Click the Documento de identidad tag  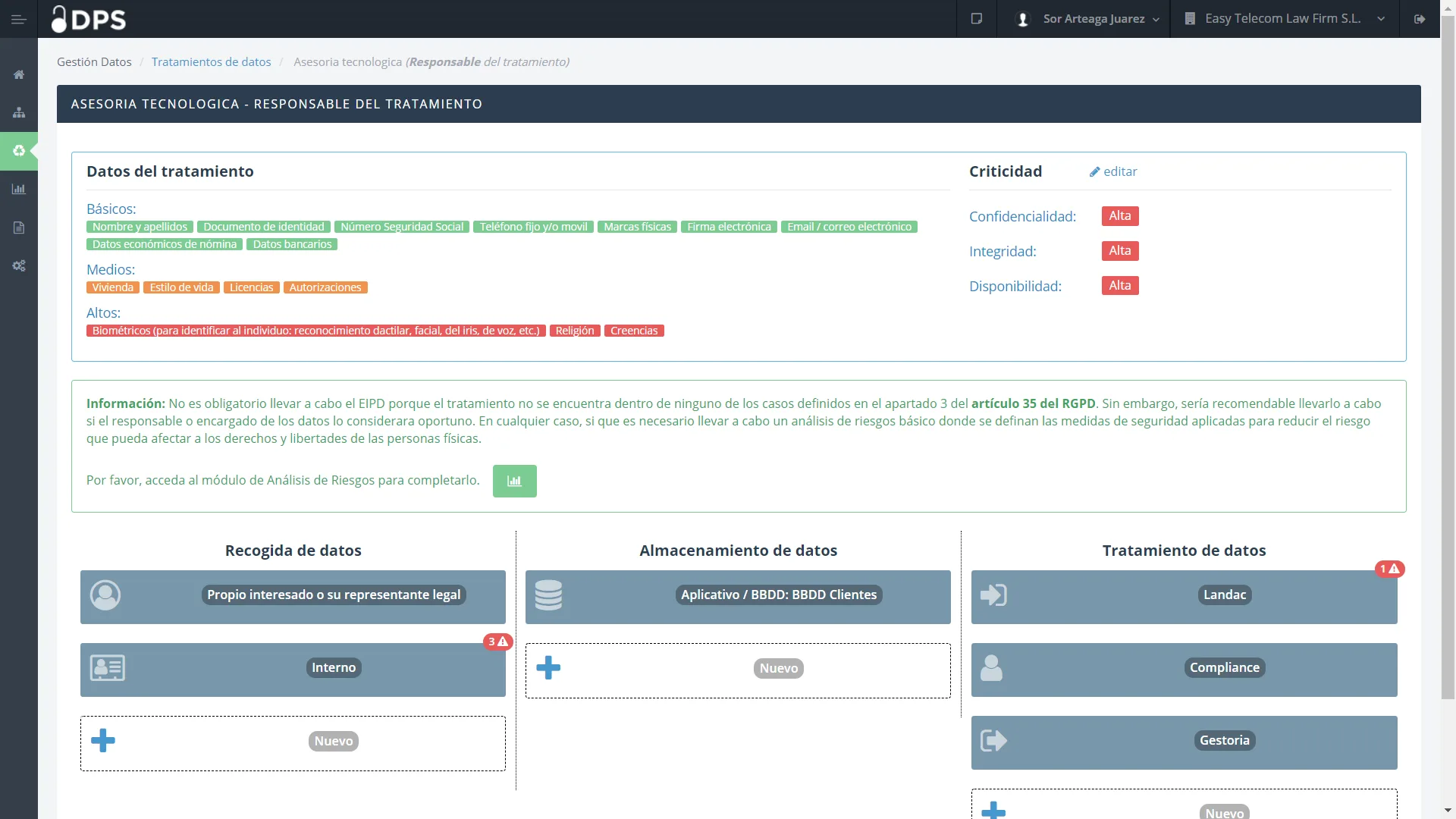tap(264, 227)
